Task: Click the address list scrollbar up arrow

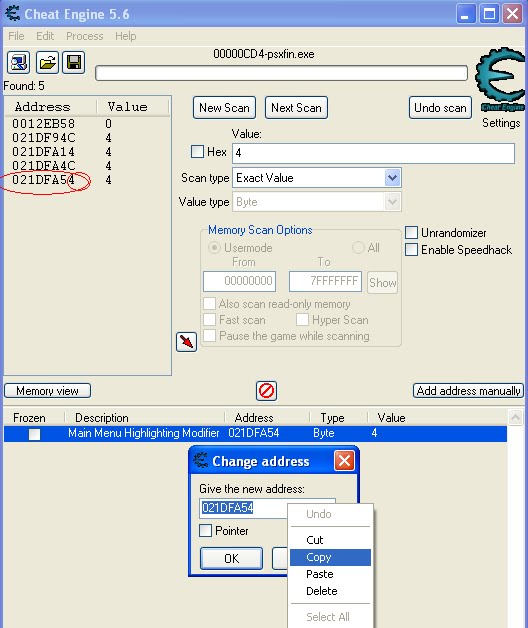Action: [516, 417]
